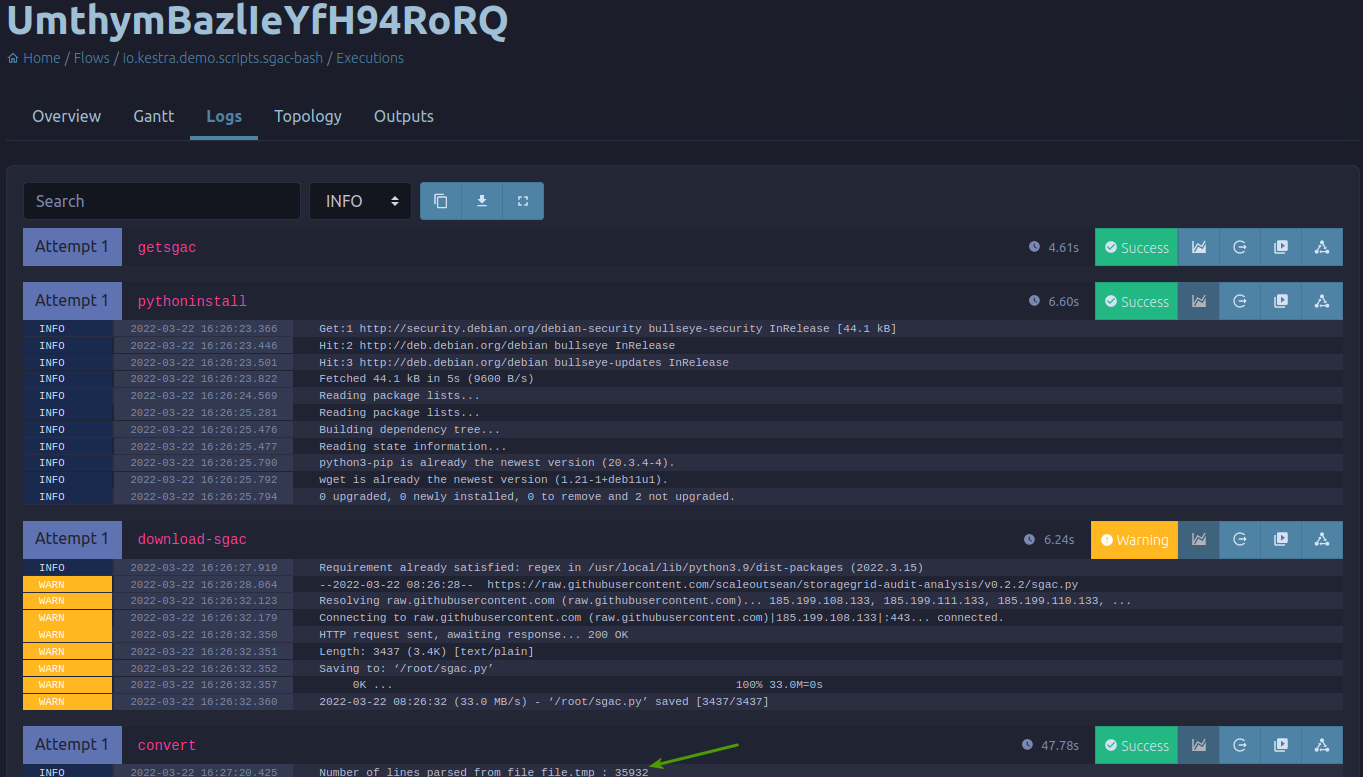Click Success status badge of convert

click(x=1136, y=745)
